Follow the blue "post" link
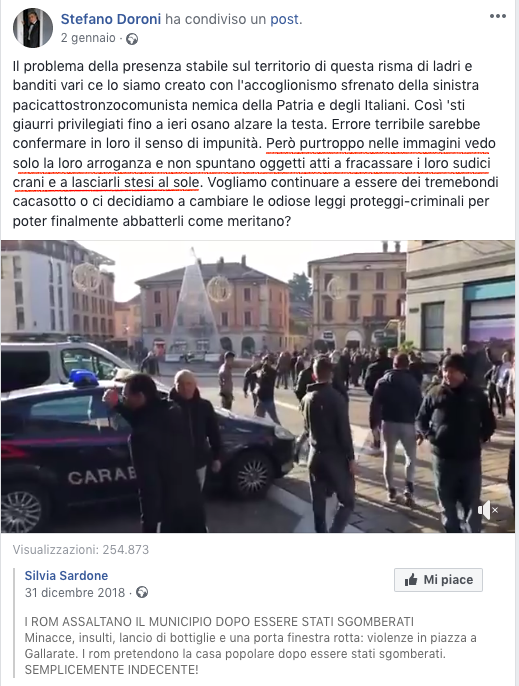Screen dimensions: 519x686 coord(284,19)
